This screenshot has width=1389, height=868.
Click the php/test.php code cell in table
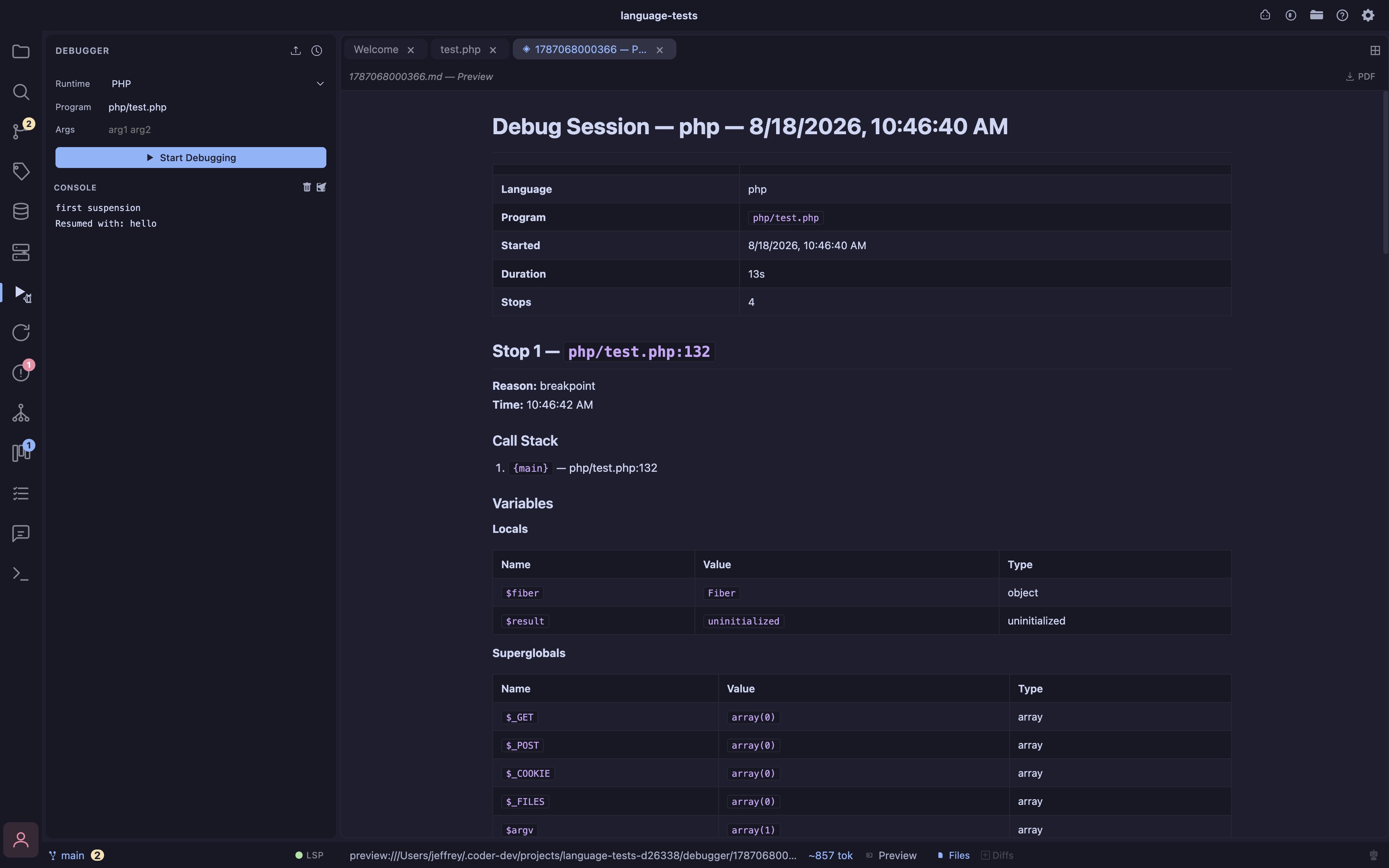[x=786, y=218]
